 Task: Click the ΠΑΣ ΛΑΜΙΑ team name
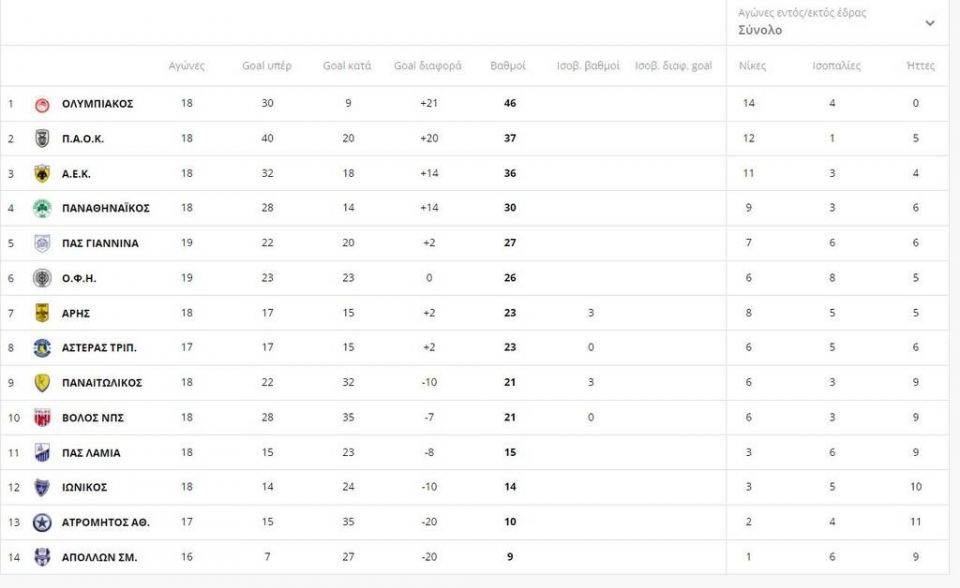(91, 453)
